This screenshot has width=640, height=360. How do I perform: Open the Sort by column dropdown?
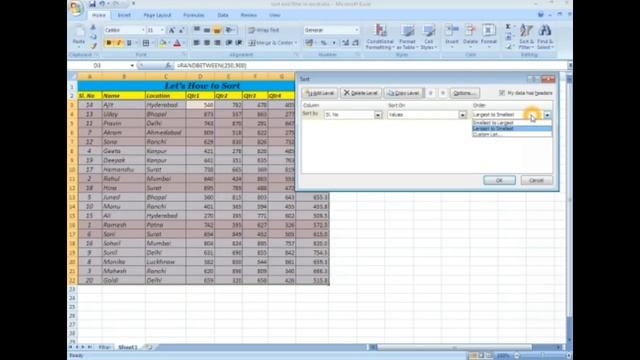pos(378,115)
